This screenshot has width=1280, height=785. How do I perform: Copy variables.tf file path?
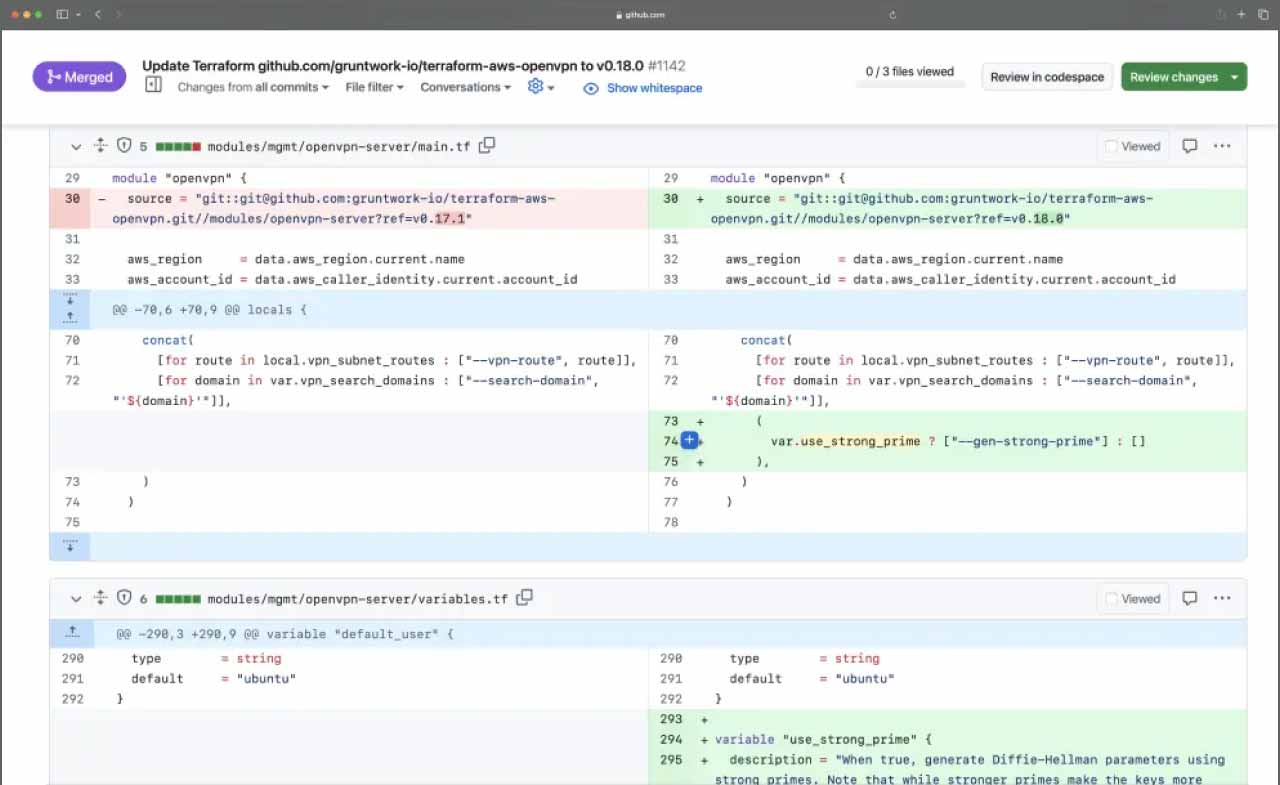coord(525,598)
